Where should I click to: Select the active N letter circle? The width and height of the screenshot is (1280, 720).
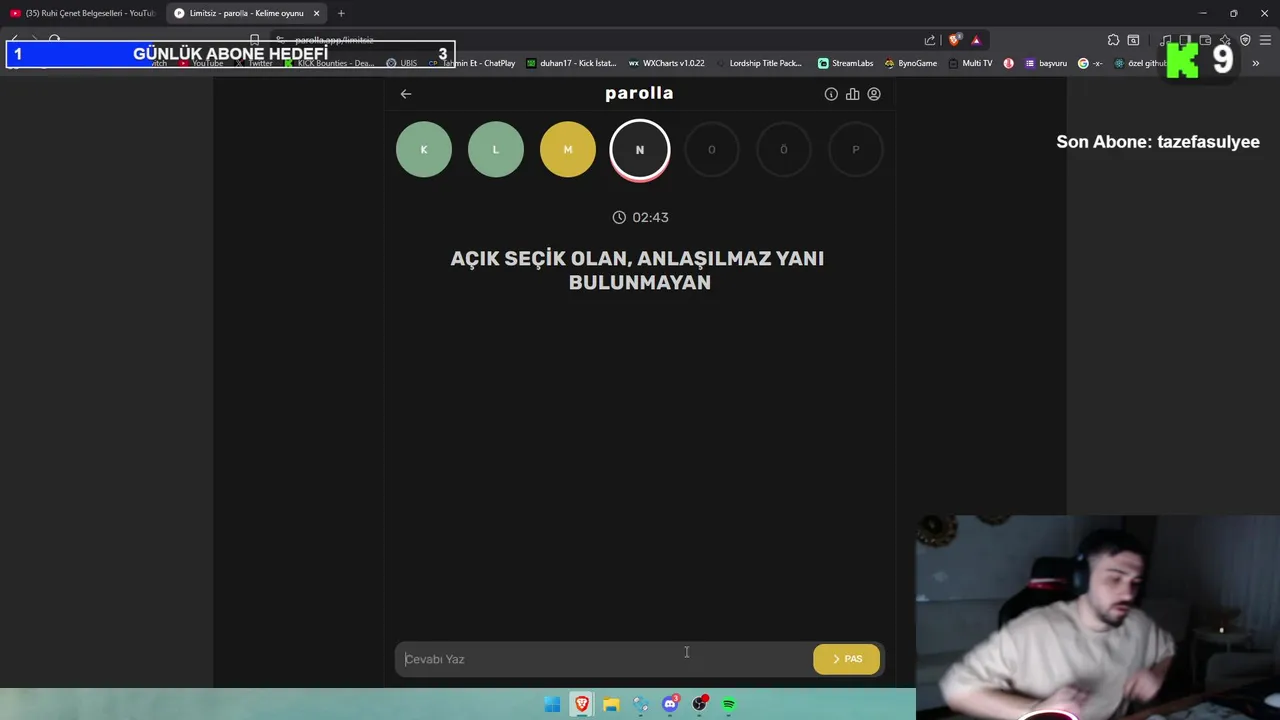tap(640, 150)
